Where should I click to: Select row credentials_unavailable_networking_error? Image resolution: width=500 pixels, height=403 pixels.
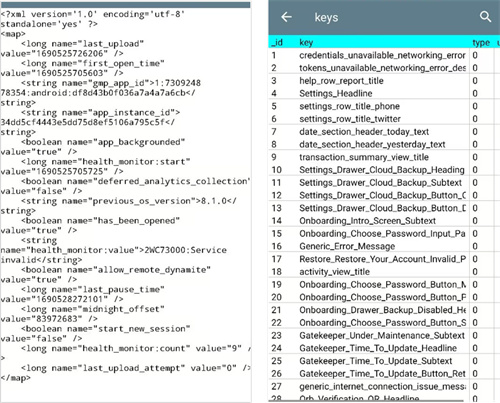click(384, 55)
